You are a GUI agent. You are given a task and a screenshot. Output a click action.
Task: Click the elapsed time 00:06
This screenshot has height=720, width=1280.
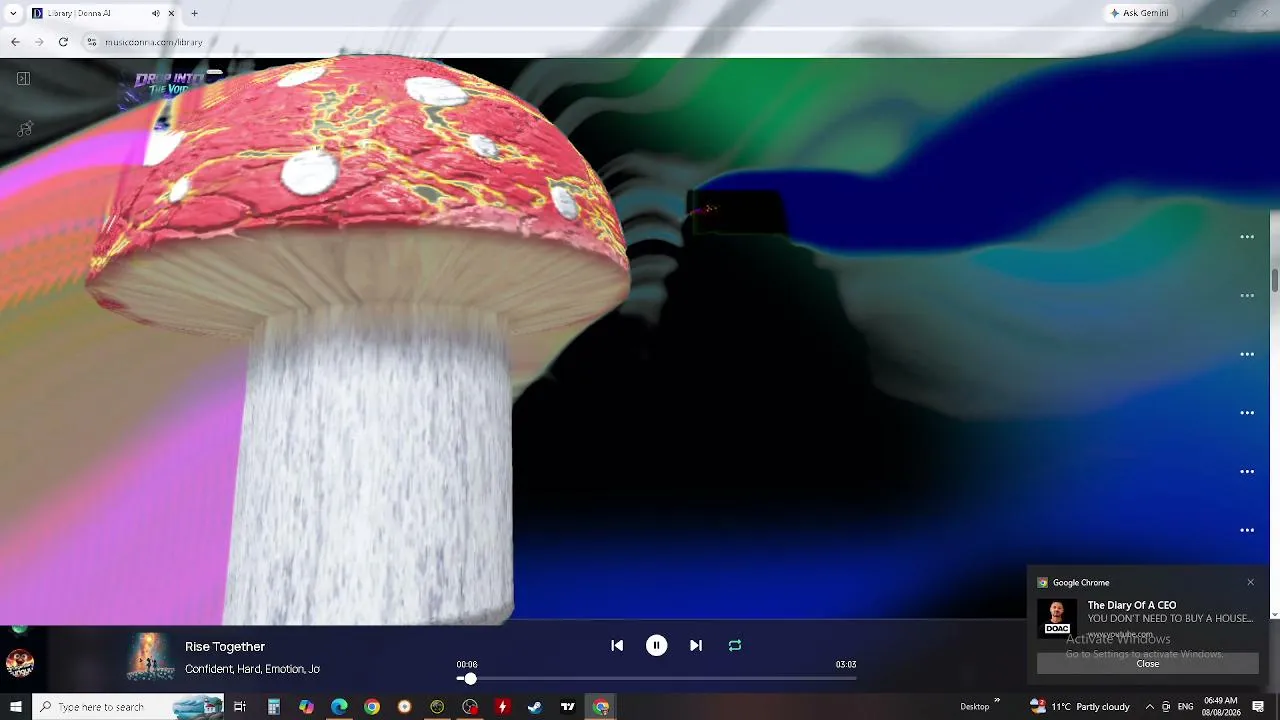click(467, 665)
